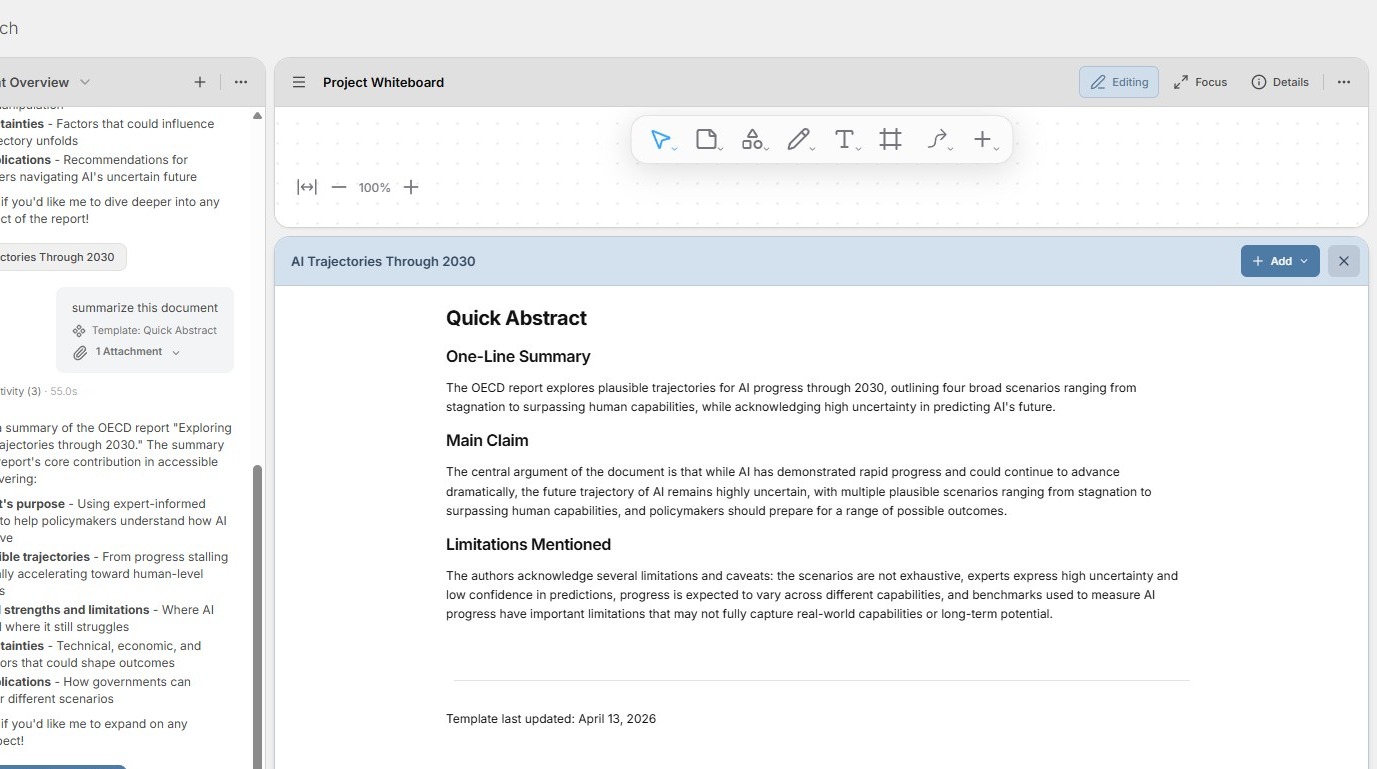The image size is (1377, 769).
Task: Click the Add button in document header
Action: (x=1280, y=261)
